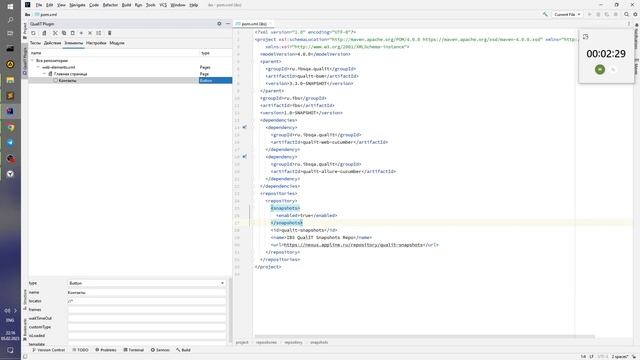Click the first square icon in QualIT toolbar
The height and width of the screenshot is (360, 640).
tap(33, 33)
